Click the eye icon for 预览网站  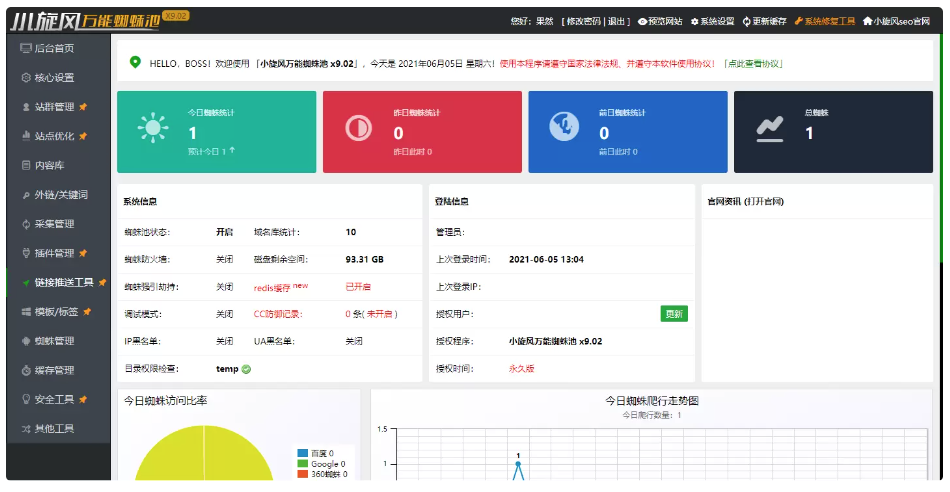(642, 21)
